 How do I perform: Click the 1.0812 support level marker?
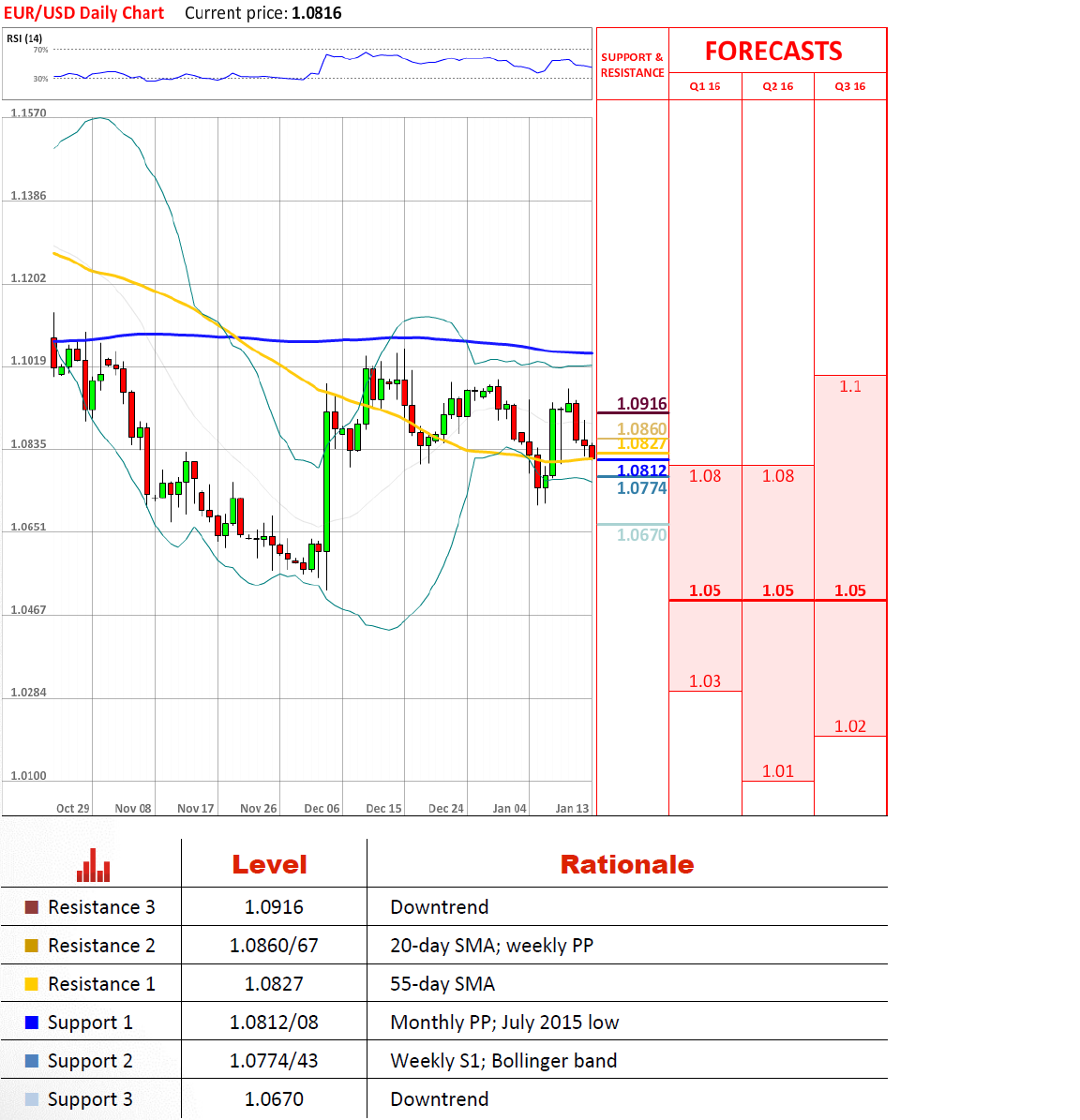point(641,470)
